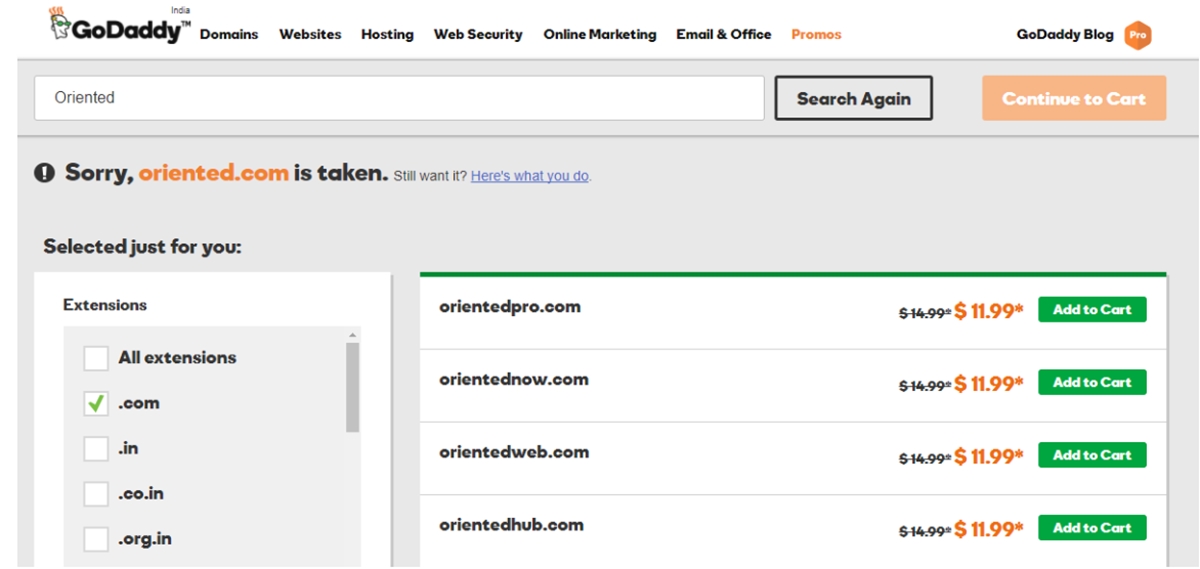Viewport: 1200px width, 569px height.
Task: Uncheck the .com extension checkbox
Action: pos(96,403)
